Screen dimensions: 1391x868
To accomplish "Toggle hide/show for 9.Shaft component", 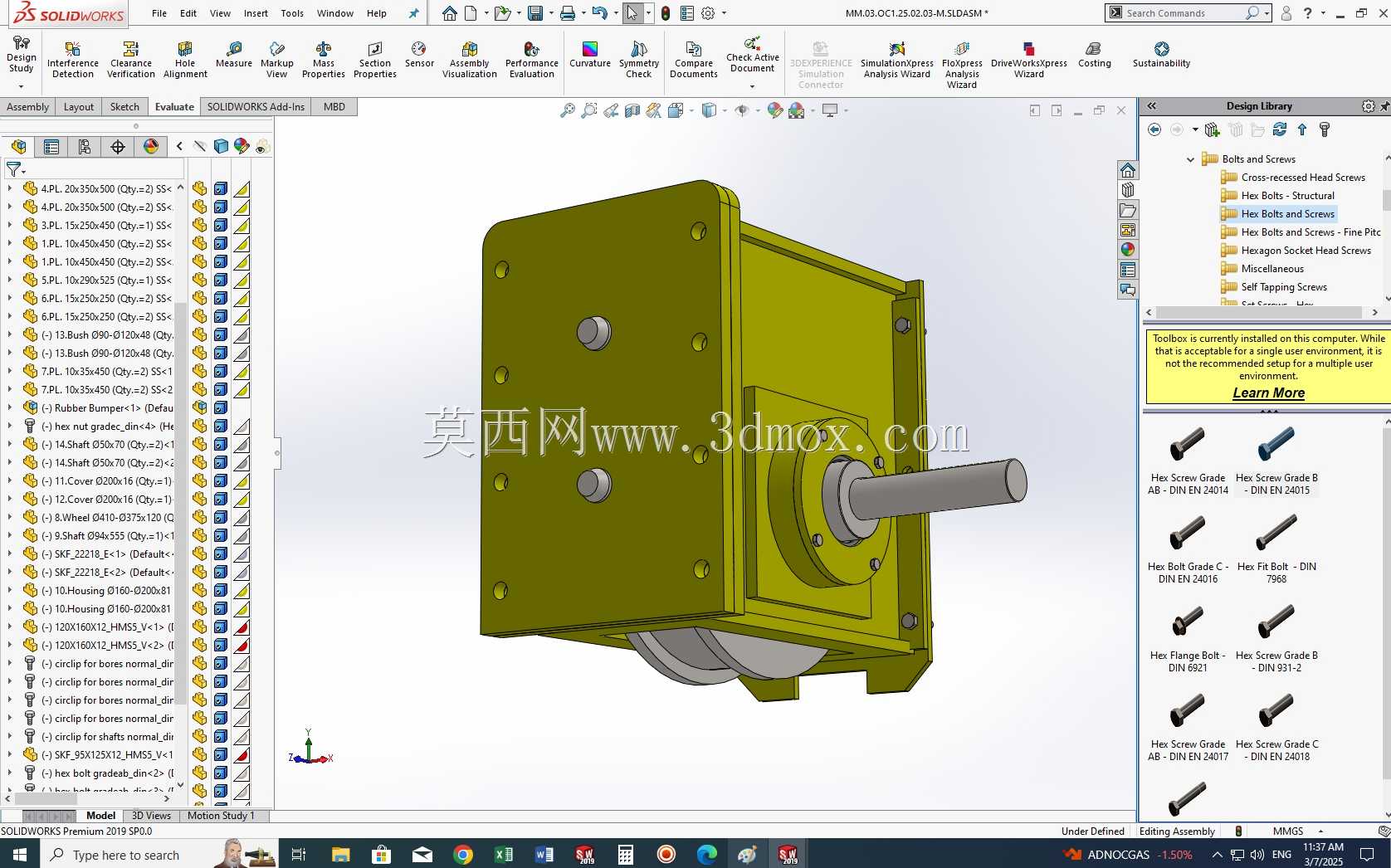I will [x=200, y=535].
